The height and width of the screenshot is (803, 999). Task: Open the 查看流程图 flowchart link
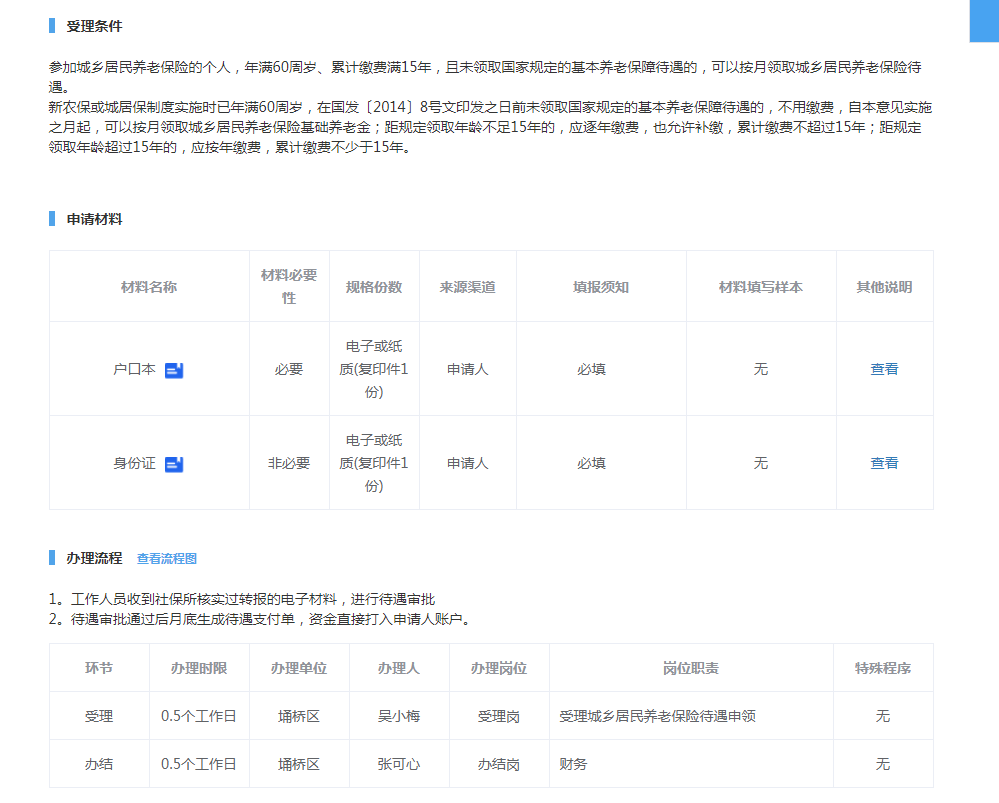167,558
